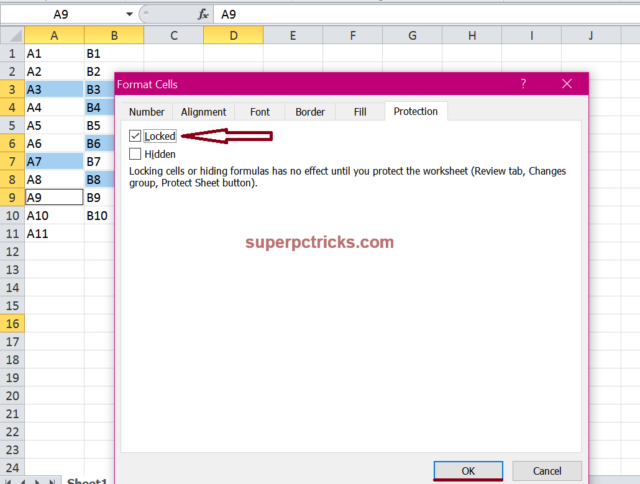Screen dimensions: 640x484
Task: Select column I header
Action: (x=531, y=36)
